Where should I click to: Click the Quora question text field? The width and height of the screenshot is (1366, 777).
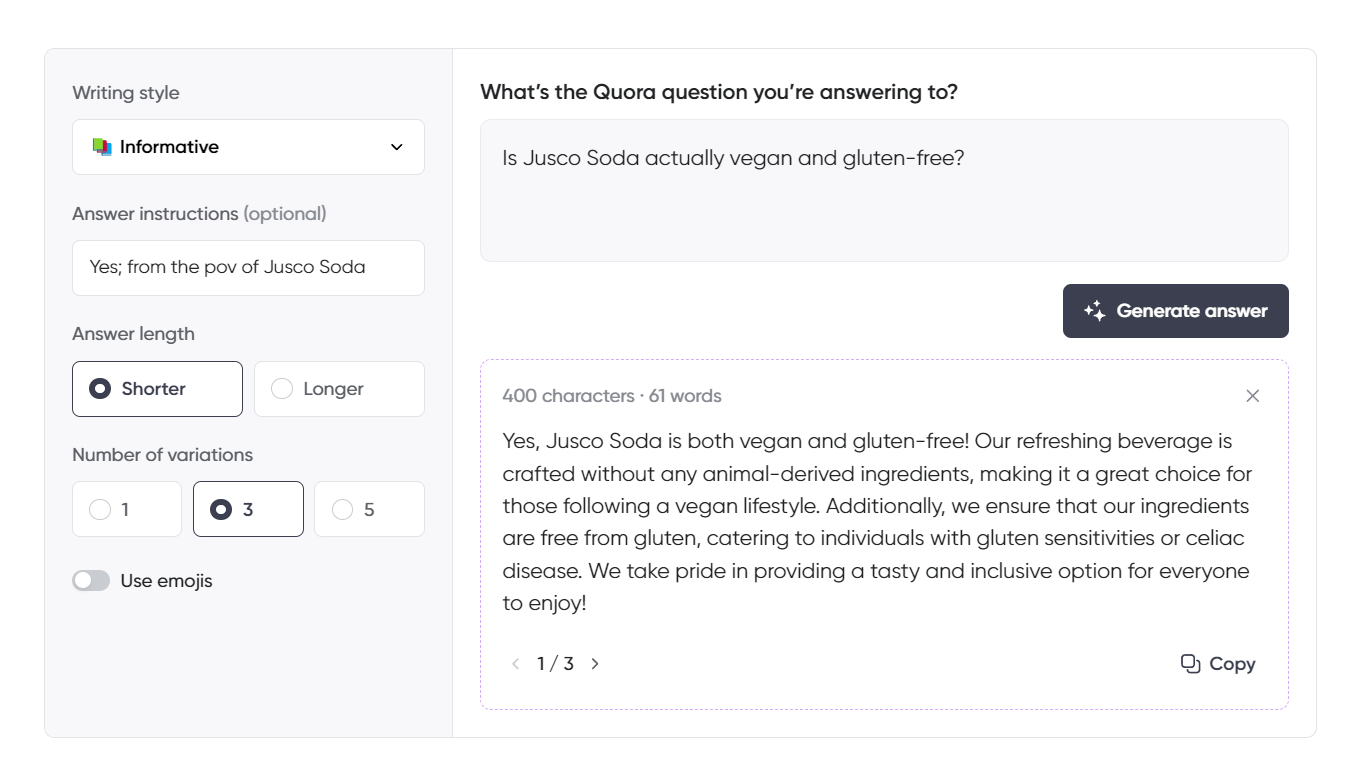[x=884, y=190]
